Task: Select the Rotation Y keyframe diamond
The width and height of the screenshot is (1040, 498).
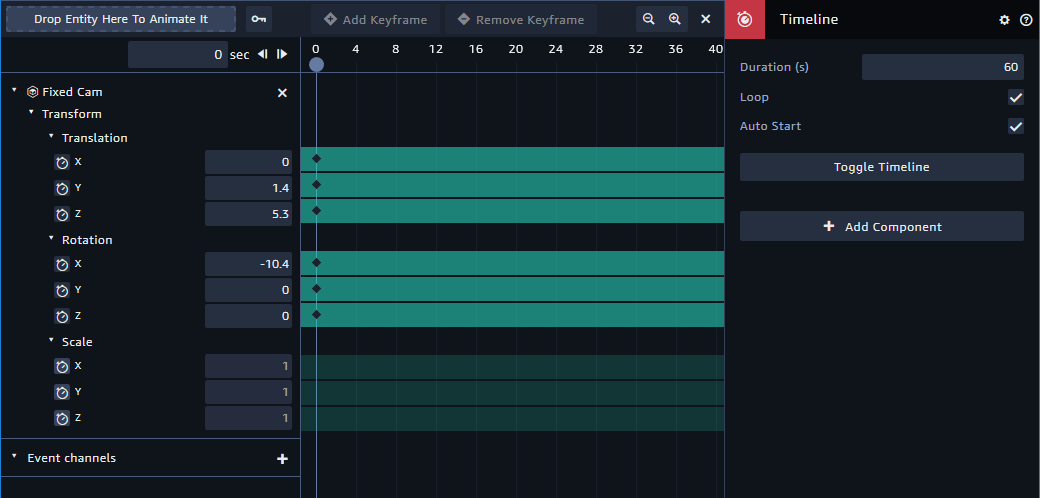Action: [x=316, y=288]
